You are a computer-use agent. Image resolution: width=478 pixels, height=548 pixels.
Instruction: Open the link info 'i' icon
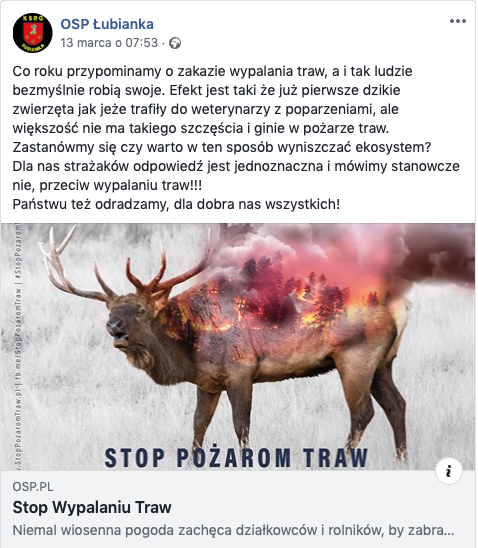449,471
